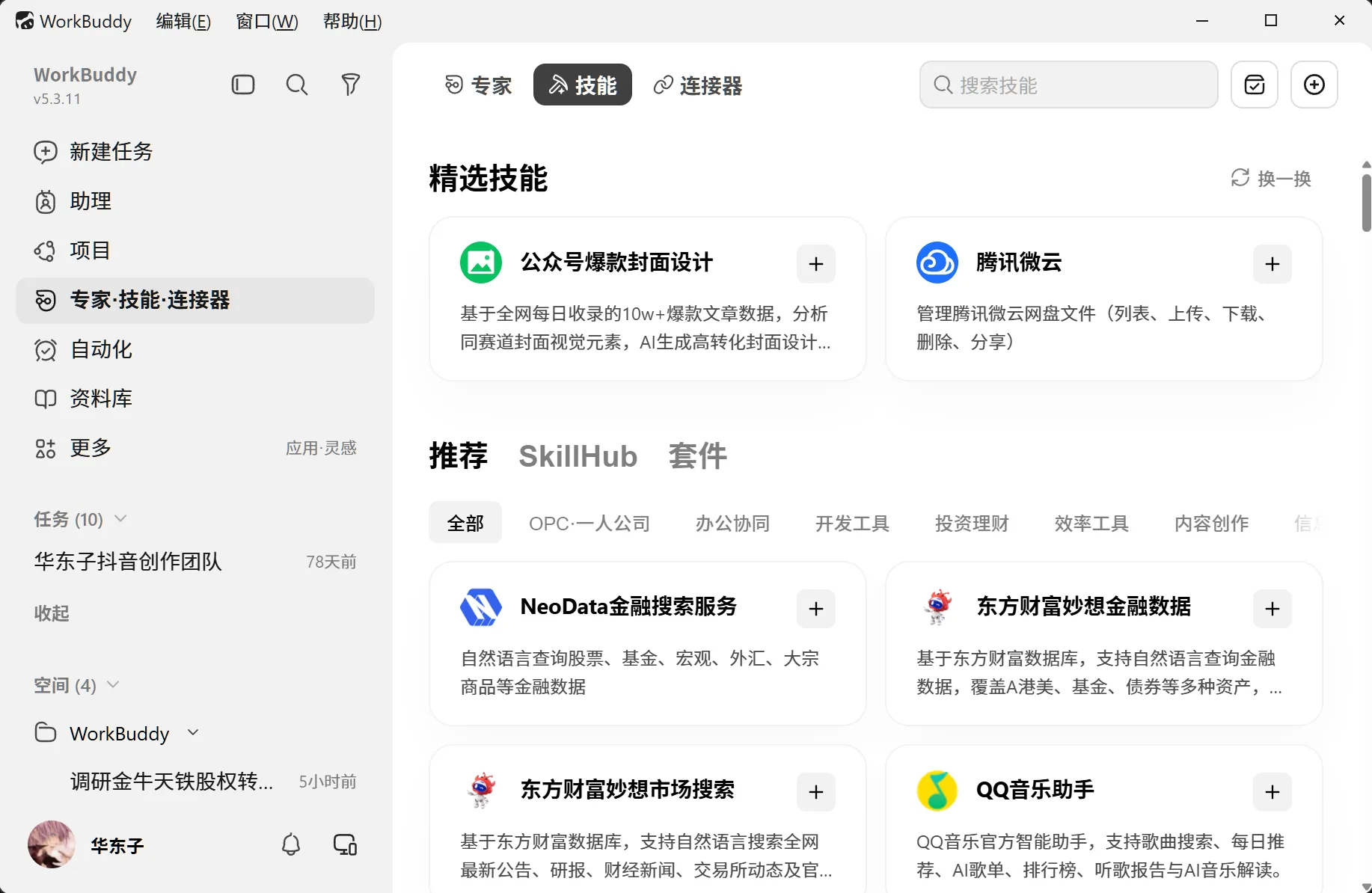Switch to the 专家 tab
Screen dimensions: 1372x893
coord(478,85)
